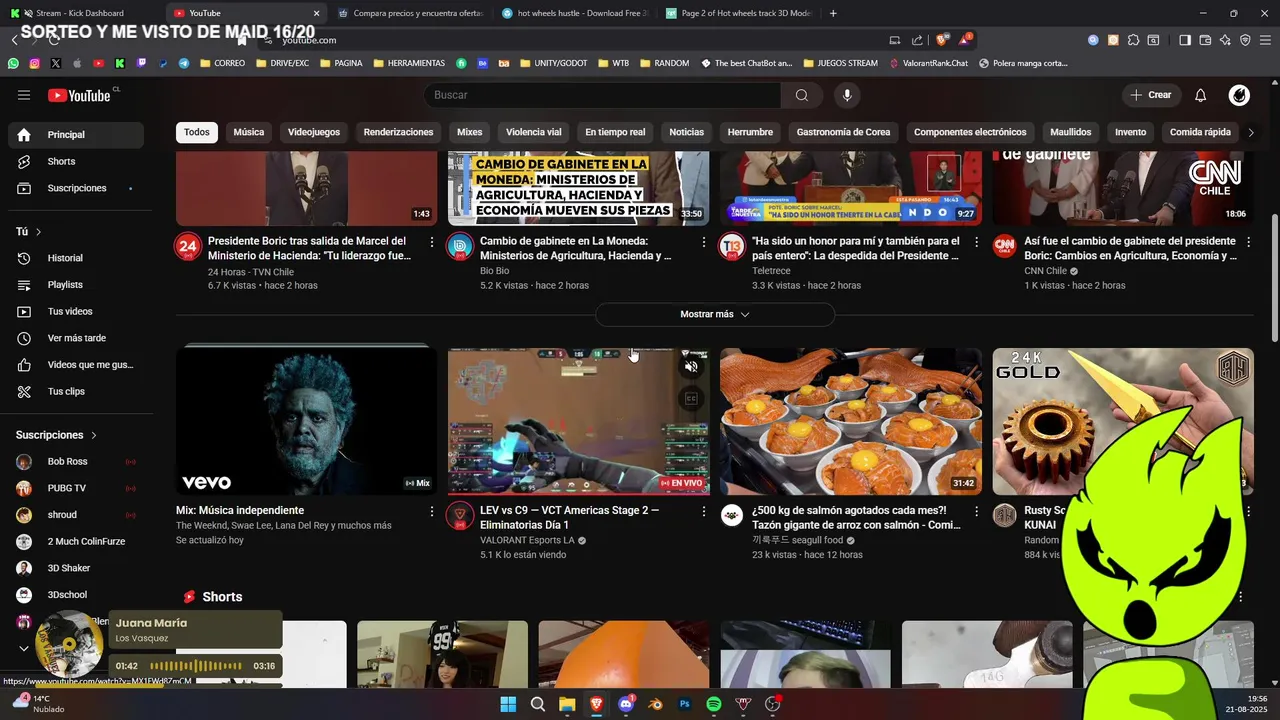The height and width of the screenshot is (720, 1280).
Task: Select the En tiempo real chip
Action: (615, 132)
